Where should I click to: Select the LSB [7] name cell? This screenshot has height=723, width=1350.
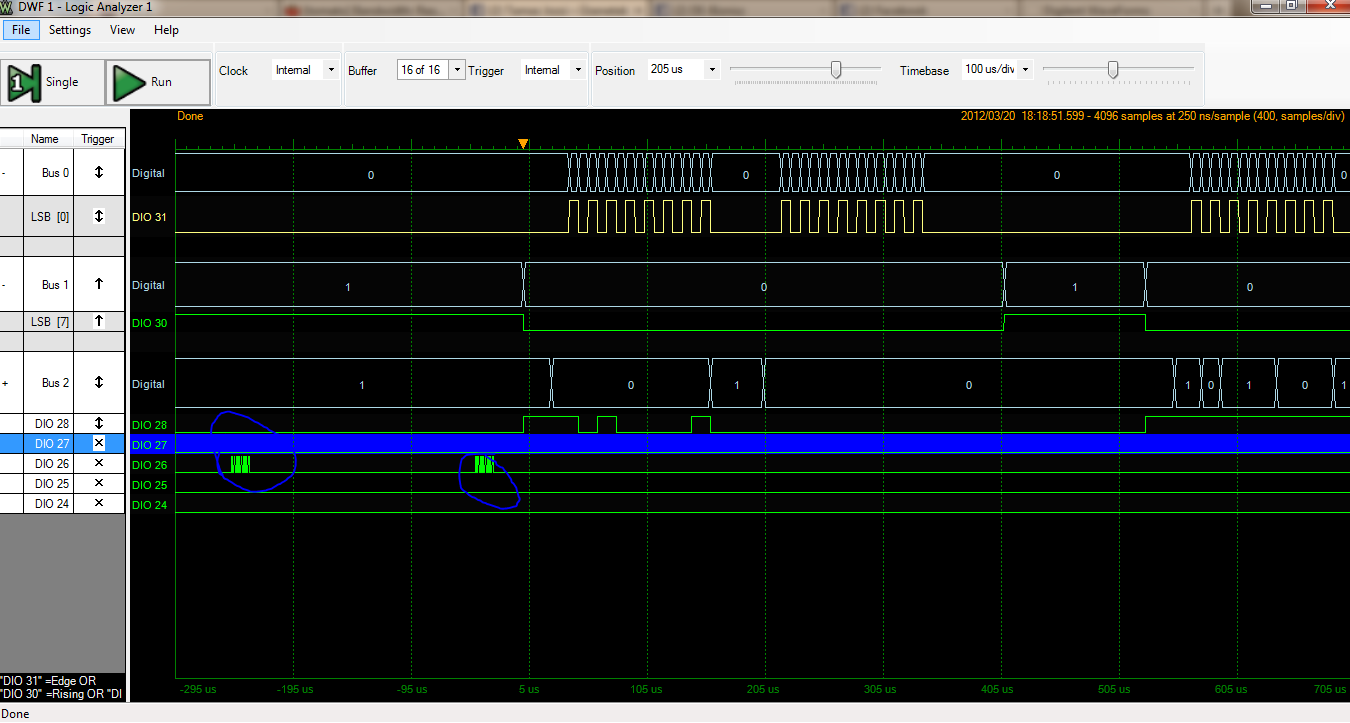tap(49, 322)
